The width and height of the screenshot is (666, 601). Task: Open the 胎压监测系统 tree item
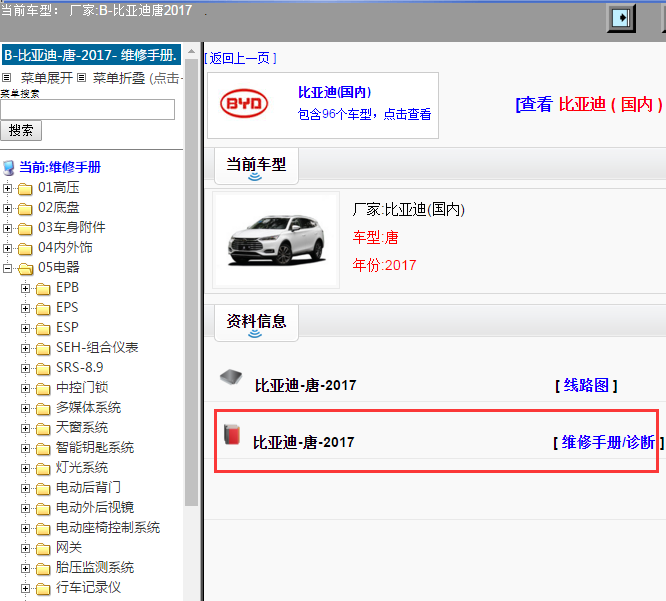tap(95, 567)
